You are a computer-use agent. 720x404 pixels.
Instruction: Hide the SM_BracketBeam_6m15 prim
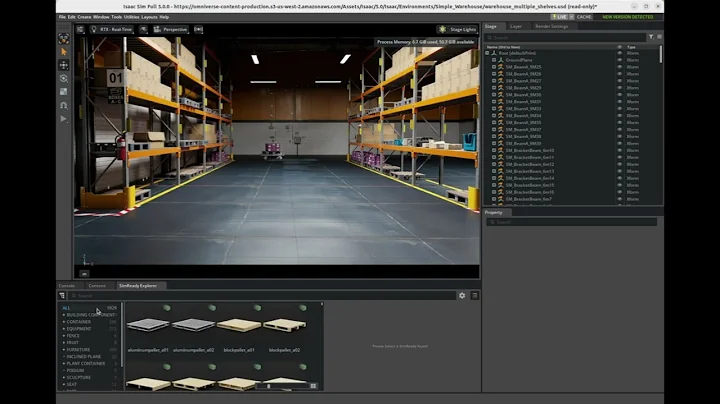point(619,185)
